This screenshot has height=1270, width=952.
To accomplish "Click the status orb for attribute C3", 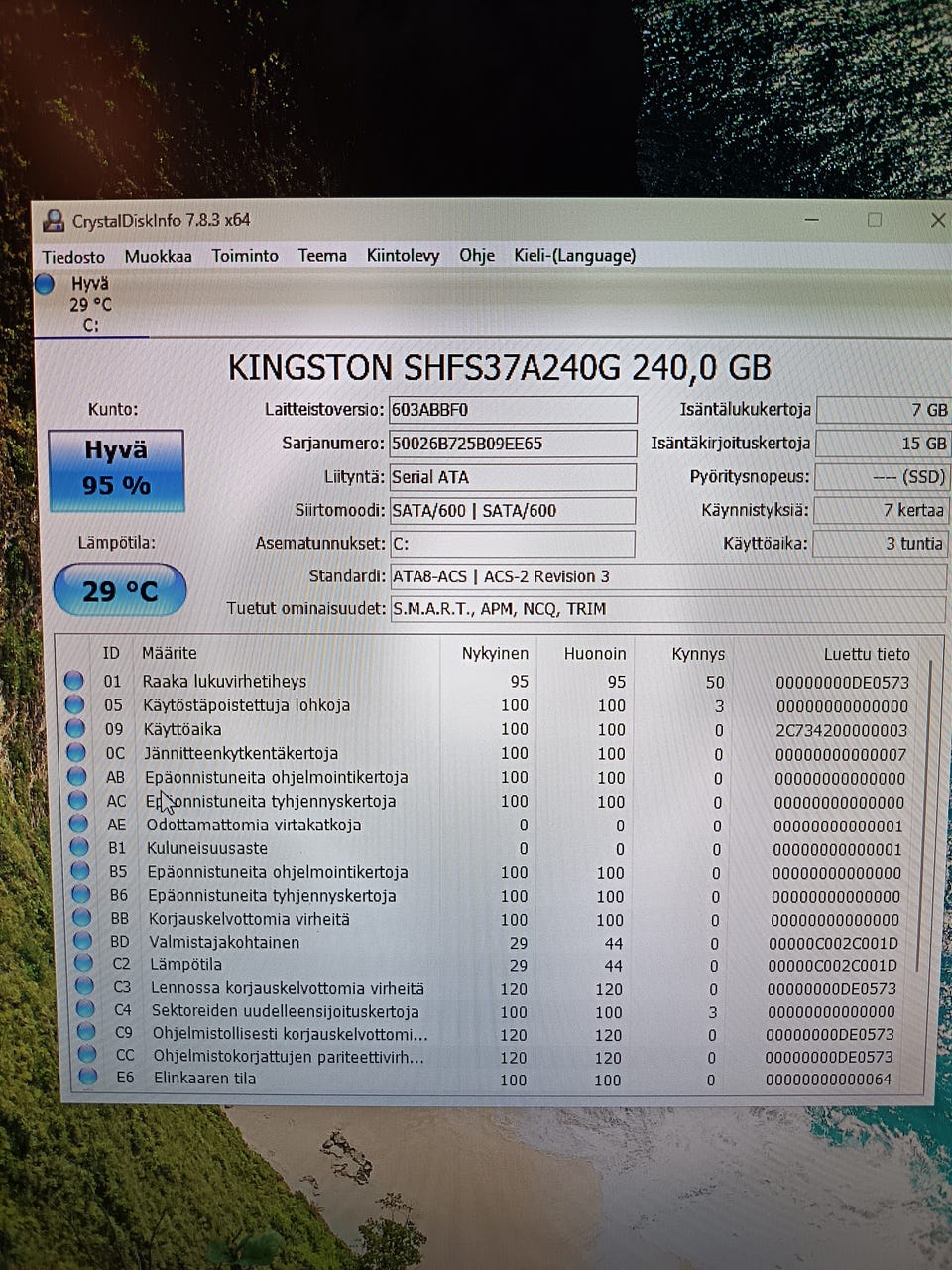I will 85,987.
